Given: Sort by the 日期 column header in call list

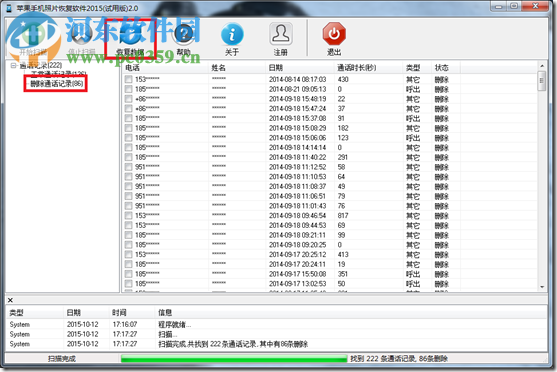Looking at the screenshot, I should click(x=300, y=68).
